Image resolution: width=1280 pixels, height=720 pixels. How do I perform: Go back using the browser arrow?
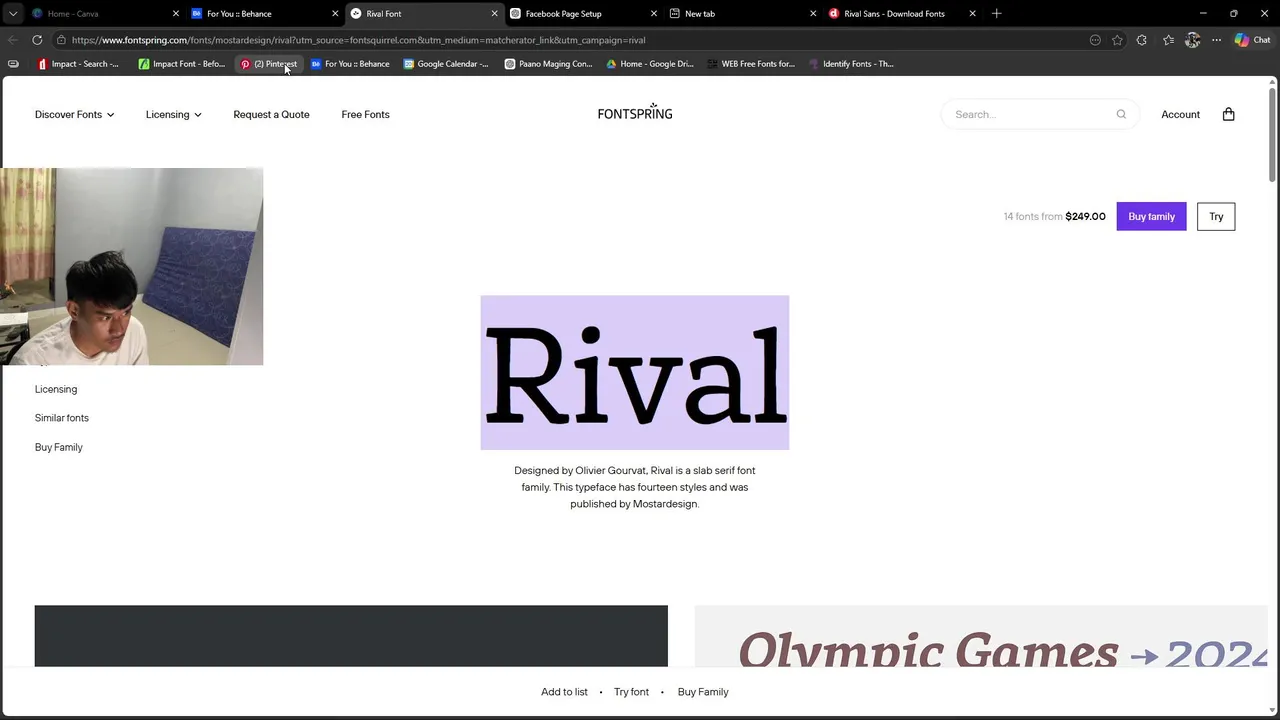click(12, 40)
